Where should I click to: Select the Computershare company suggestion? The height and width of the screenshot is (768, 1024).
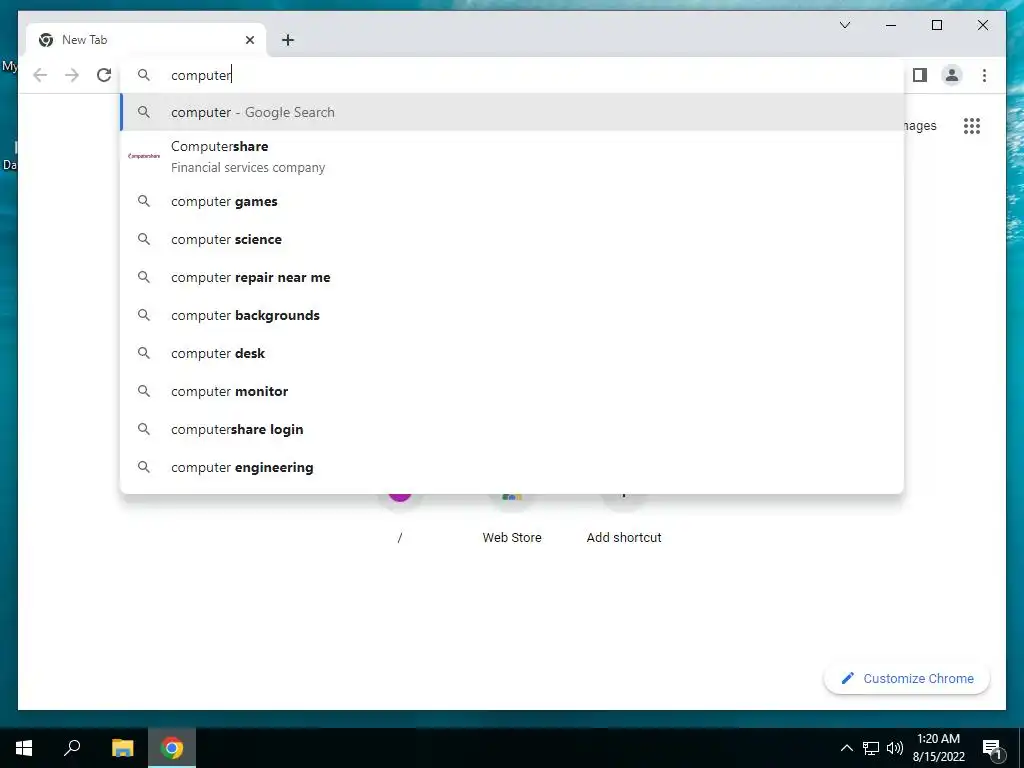(513, 157)
